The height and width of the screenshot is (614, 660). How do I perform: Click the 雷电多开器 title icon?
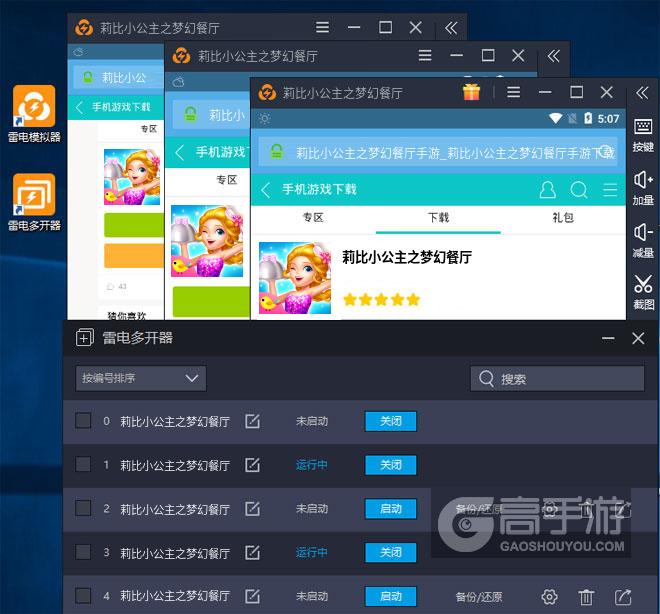[85, 338]
